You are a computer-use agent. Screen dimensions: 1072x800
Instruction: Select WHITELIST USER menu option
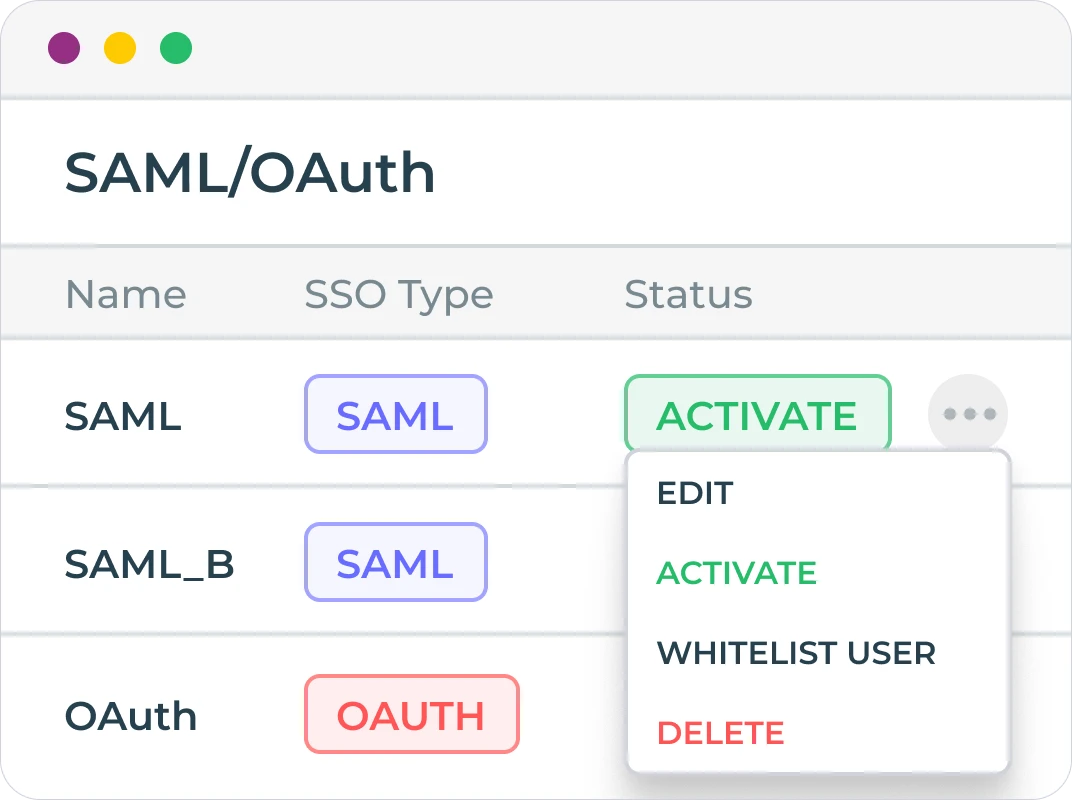coord(796,653)
